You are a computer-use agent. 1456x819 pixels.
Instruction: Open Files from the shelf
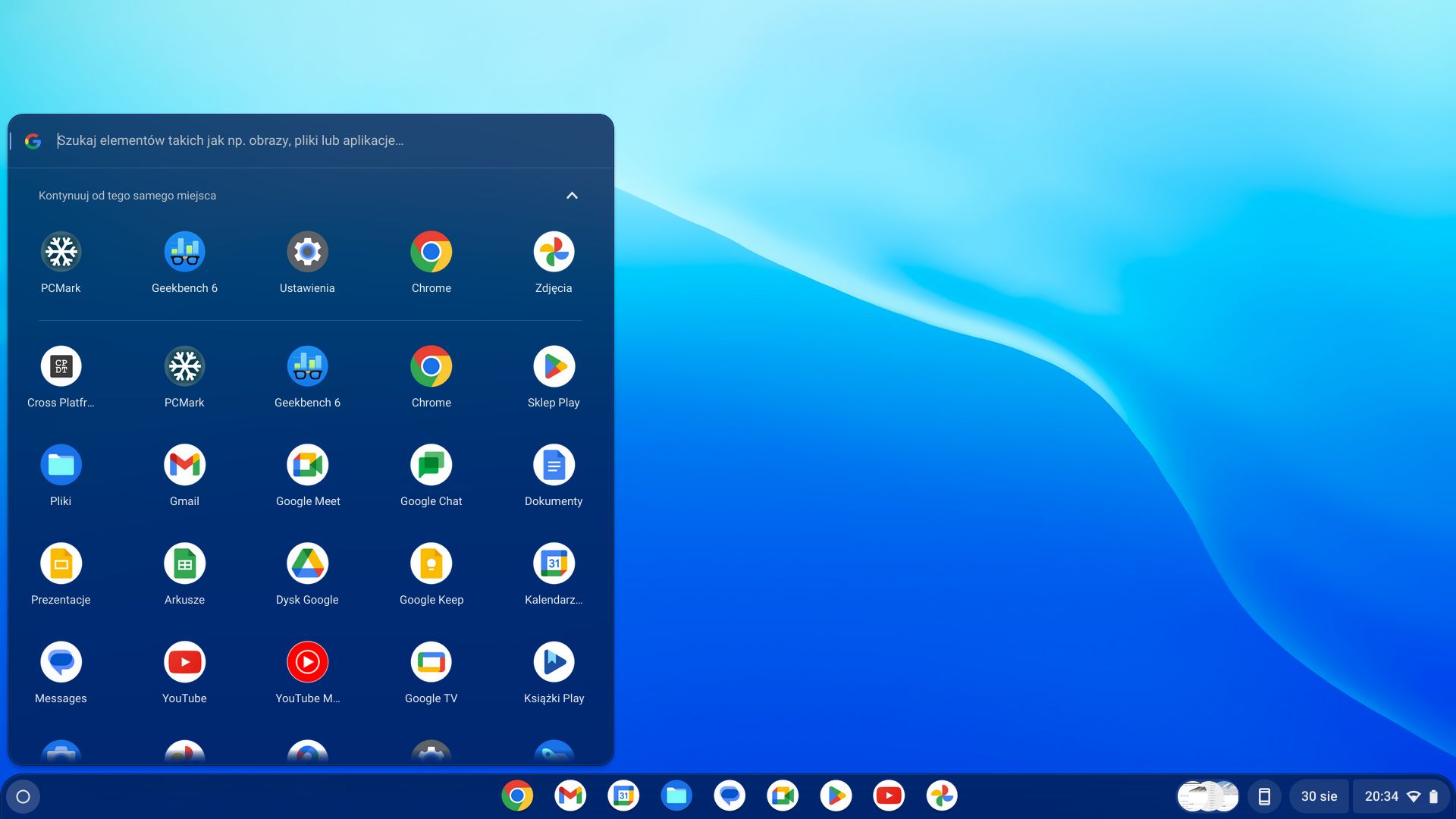point(676,795)
